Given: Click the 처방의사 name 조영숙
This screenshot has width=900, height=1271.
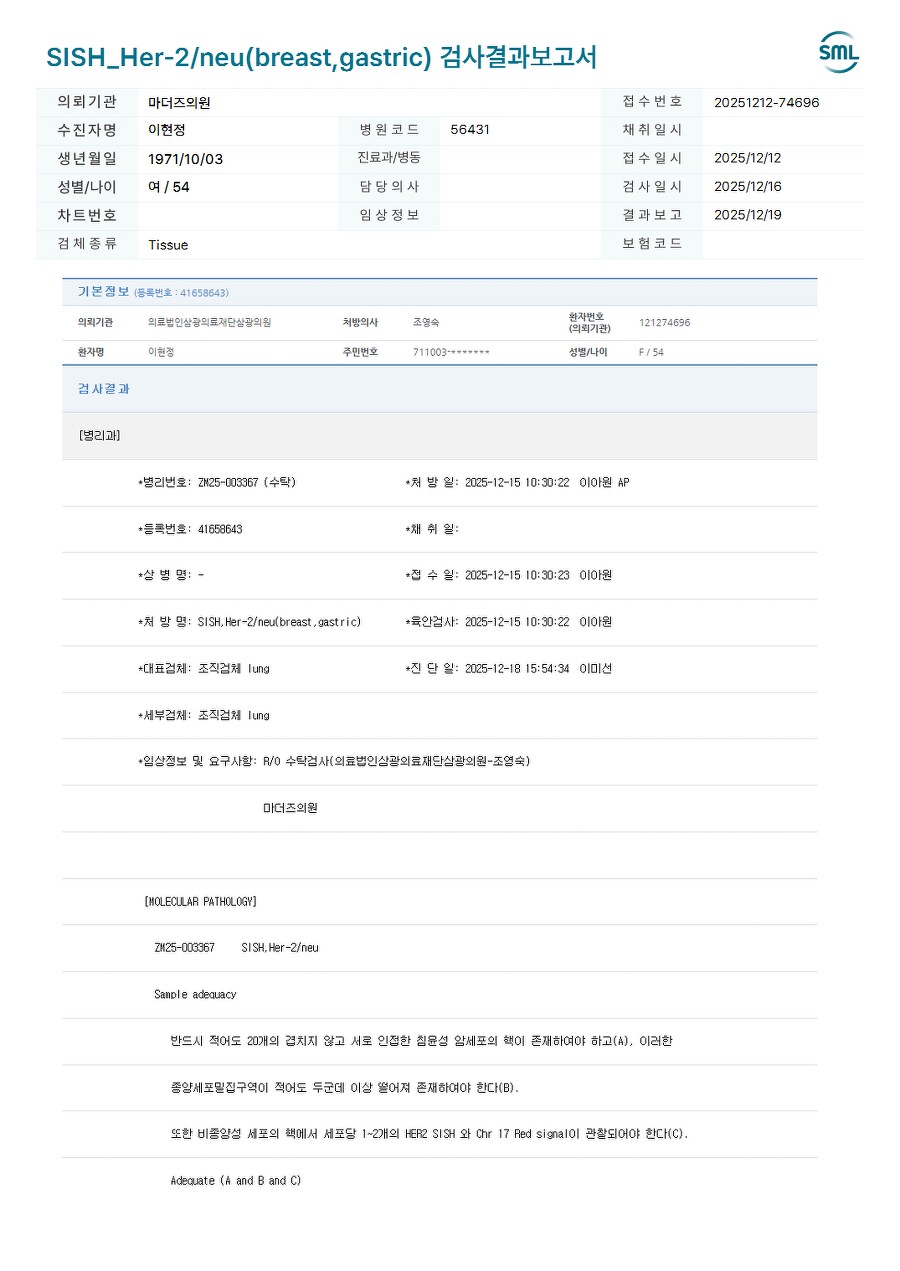Looking at the screenshot, I should click(426, 323).
